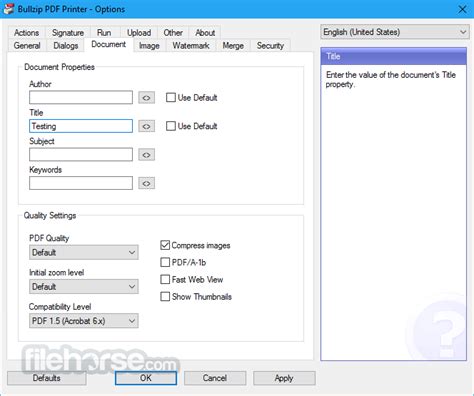Viewport: 474px width, 396px height.
Task: Open the English (United States) language dropdown
Action: (395, 32)
